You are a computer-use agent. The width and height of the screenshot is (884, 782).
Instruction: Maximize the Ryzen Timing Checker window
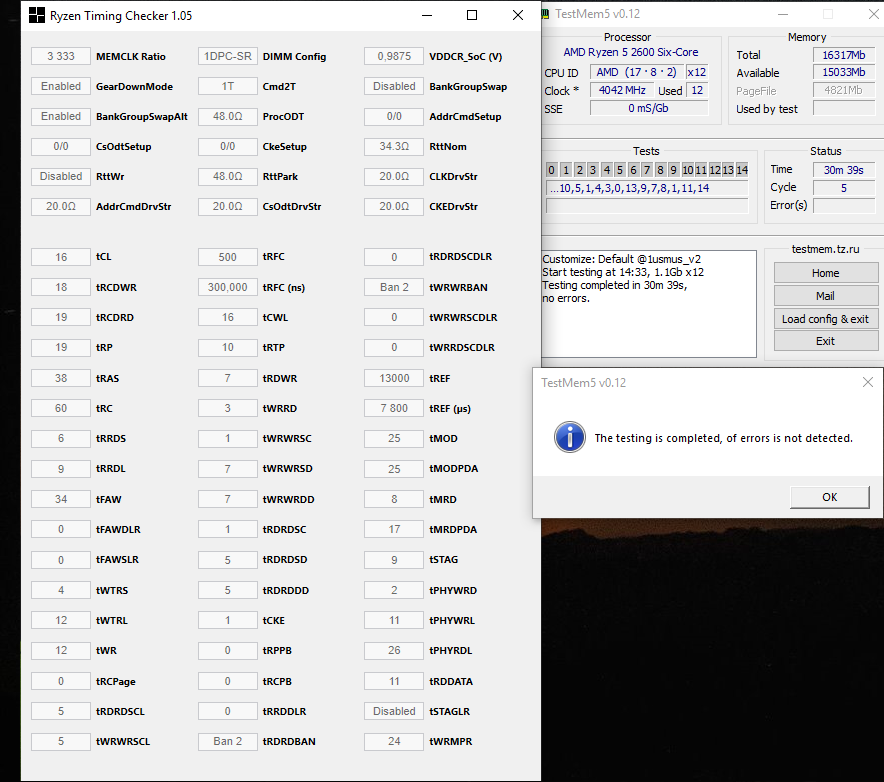click(x=472, y=15)
